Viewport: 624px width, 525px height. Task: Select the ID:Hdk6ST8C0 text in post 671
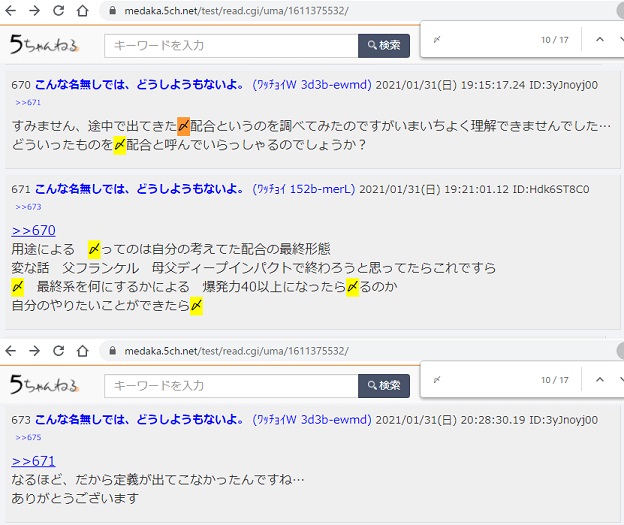(x=551, y=189)
